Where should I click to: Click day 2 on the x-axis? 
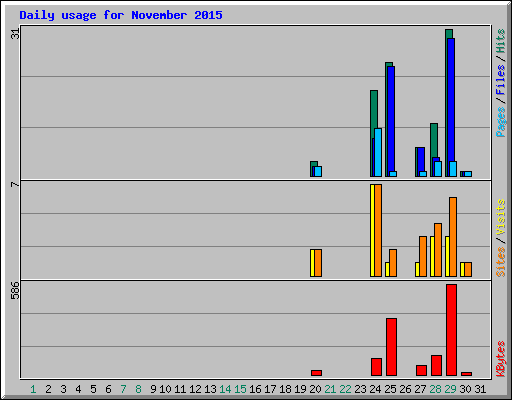coord(48,389)
